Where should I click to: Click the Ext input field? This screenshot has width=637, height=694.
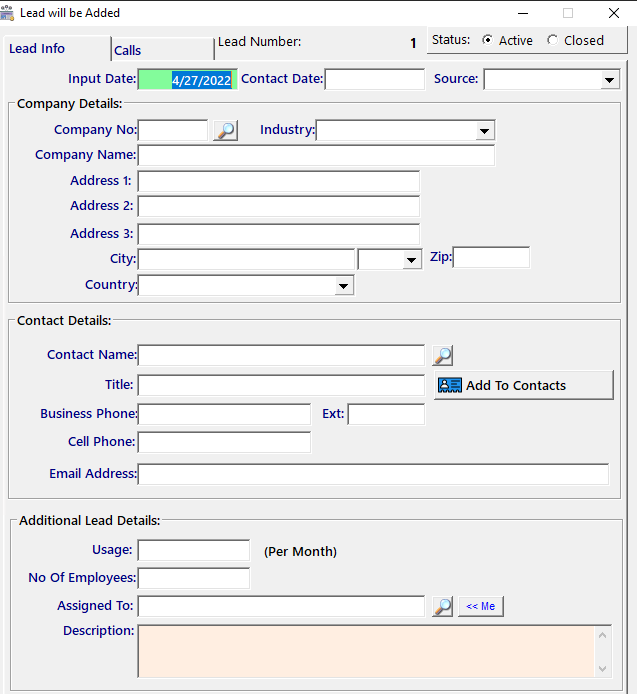coord(386,414)
